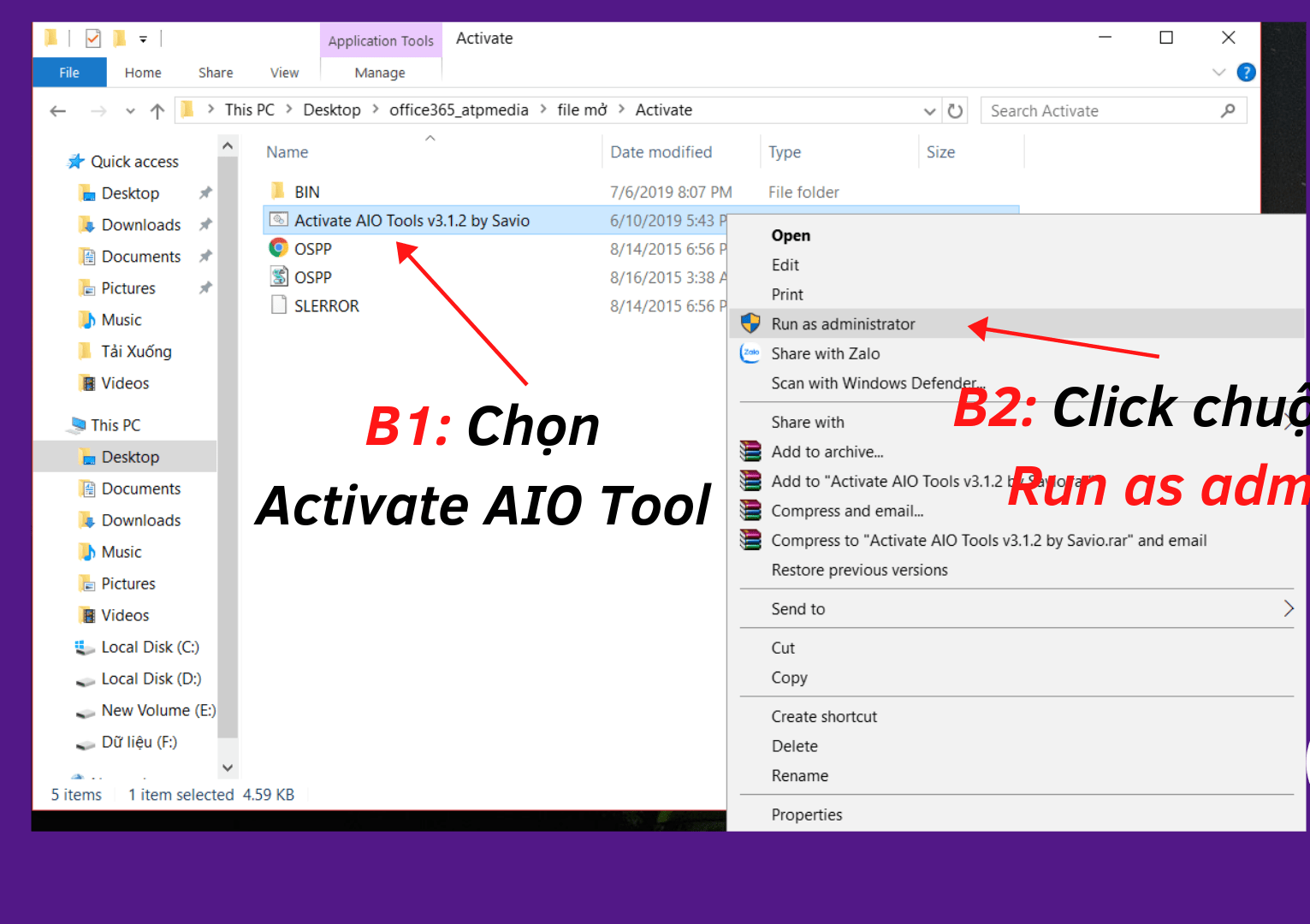1310x924 pixels.
Task: Sort by Date modified column header
Action: (661, 152)
